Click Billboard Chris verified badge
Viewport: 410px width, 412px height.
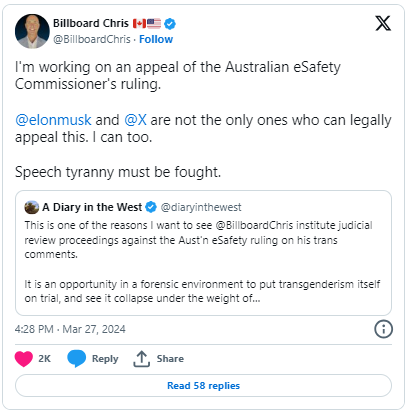coord(170,24)
